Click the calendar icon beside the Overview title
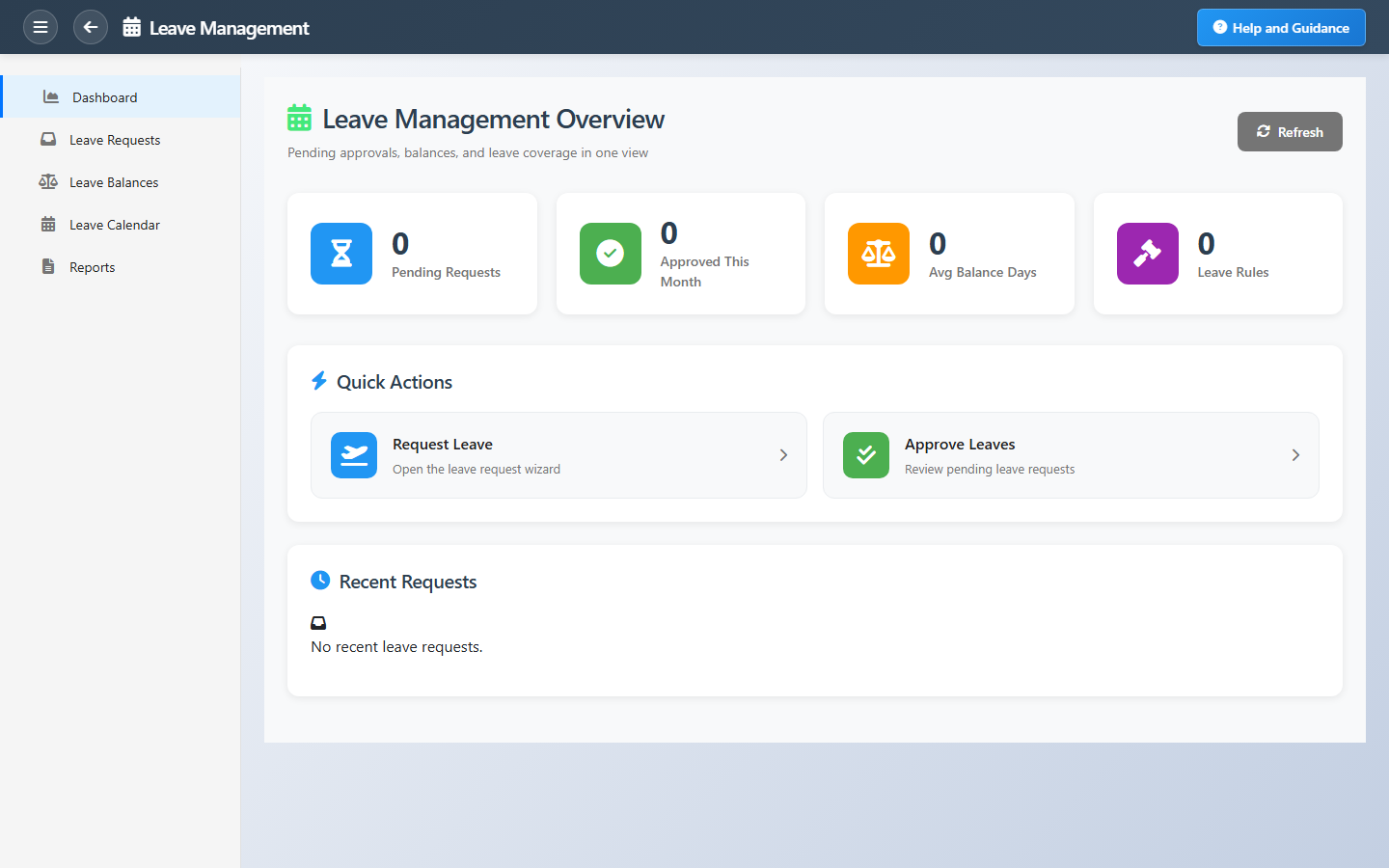The width and height of the screenshot is (1389, 868). pos(300,119)
